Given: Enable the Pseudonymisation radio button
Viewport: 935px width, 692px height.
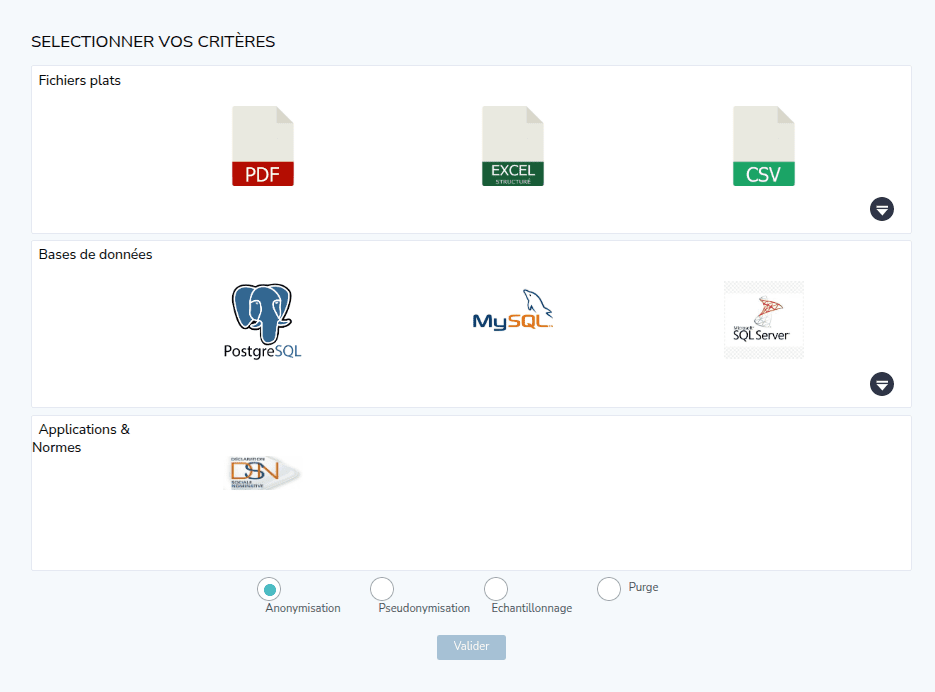Looking at the screenshot, I should (x=382, y=590).
